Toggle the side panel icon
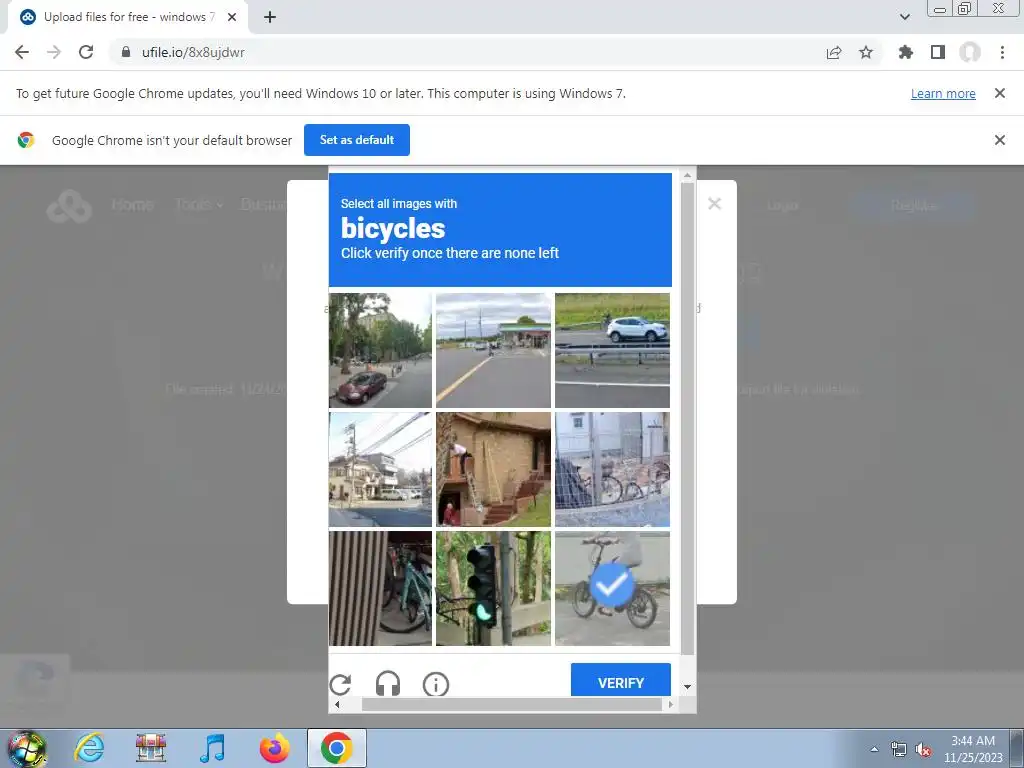Viewport: 1024px width, 768px height. tap(938, 52)
